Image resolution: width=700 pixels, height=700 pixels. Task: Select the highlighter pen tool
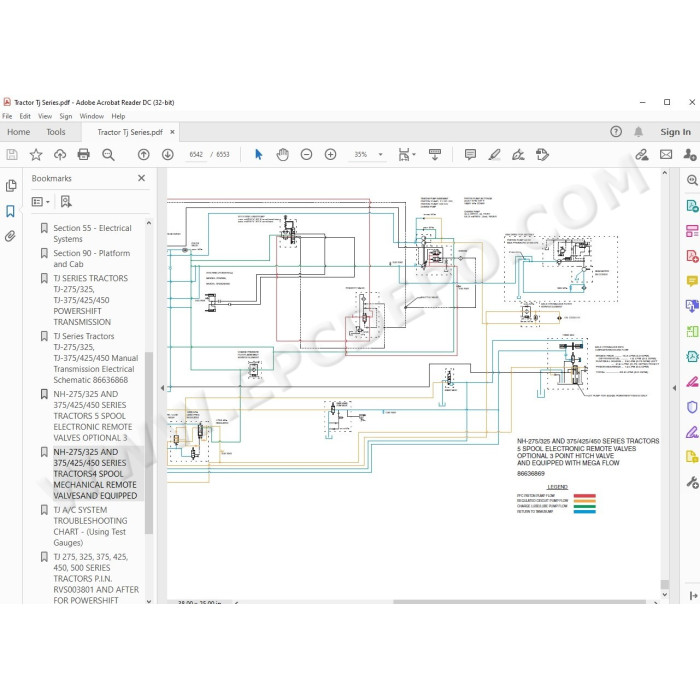494,154
